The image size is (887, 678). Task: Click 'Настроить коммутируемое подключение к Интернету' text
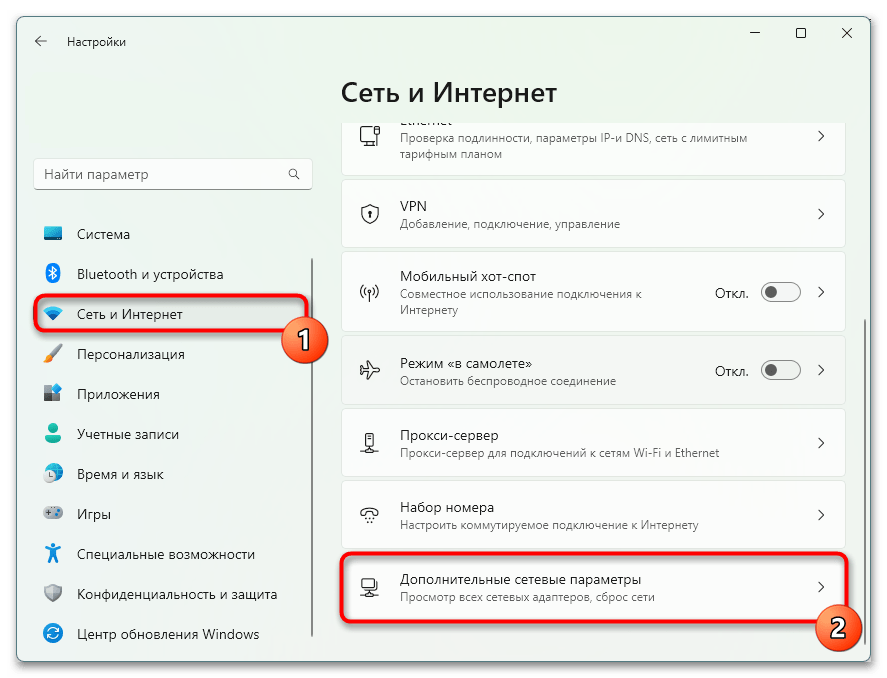coord(549,525)
